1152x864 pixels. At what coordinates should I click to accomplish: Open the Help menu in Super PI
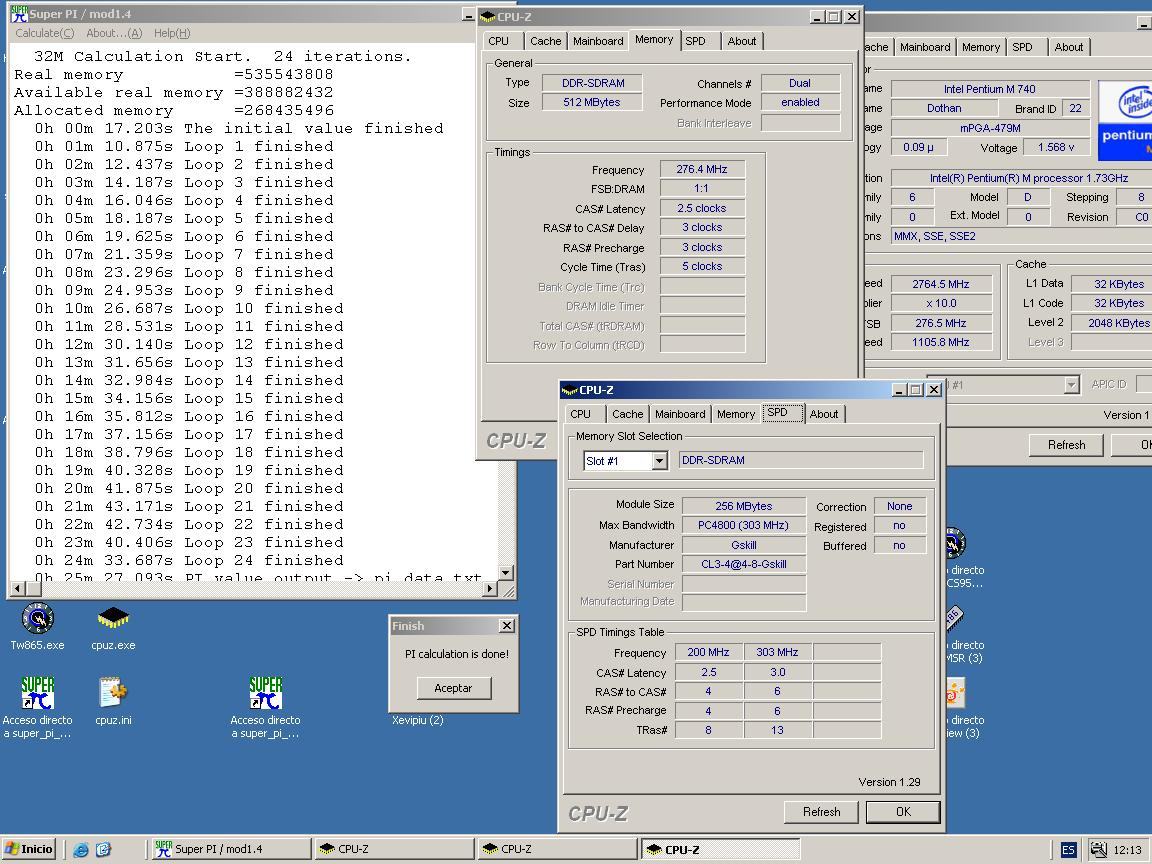tap(171, 33)
